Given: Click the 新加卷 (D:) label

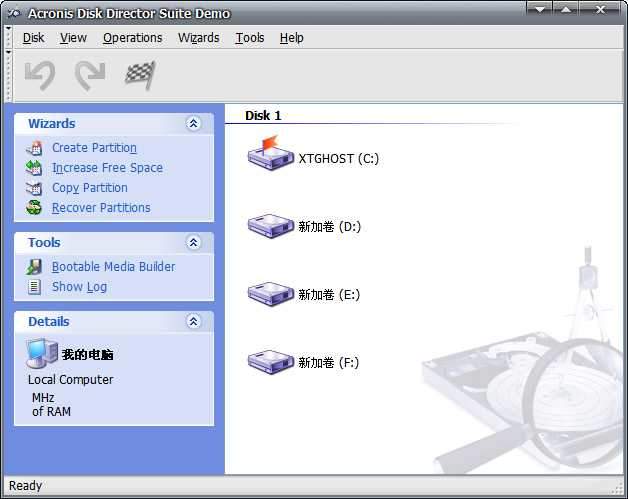Looking at the screenshot, I should pyautogui.click(x=329, y=227).
